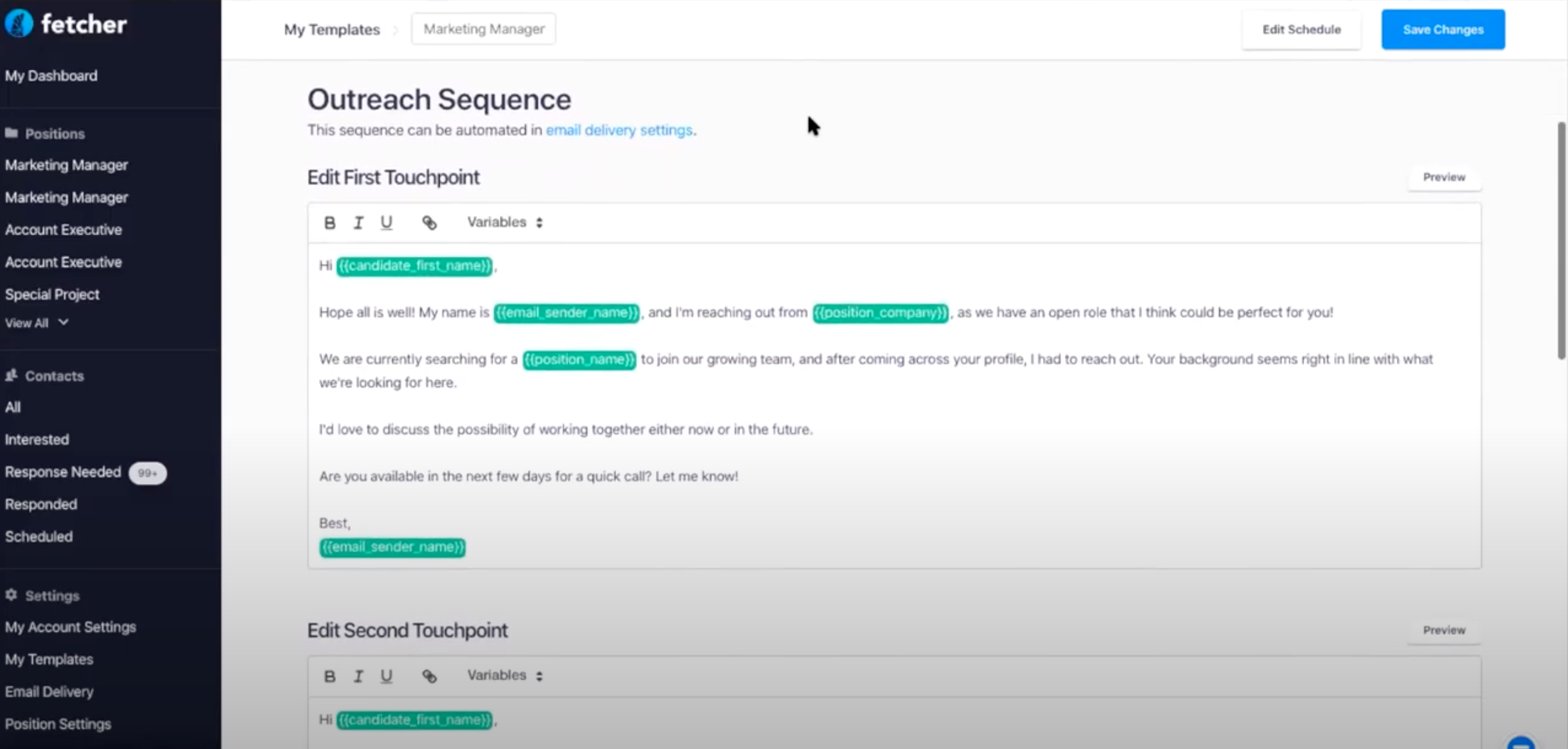1568x749 pixels.
Task: Toggle Italic in Second Touchpoint editor
Action: (358, 676)
